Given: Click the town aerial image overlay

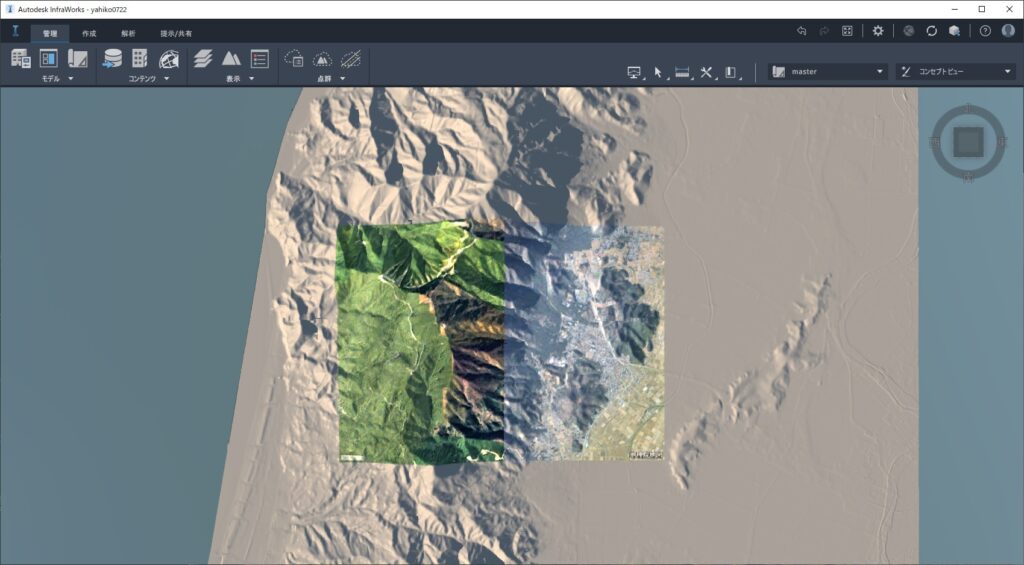Looking at the screenshot, I should (584, 342).
